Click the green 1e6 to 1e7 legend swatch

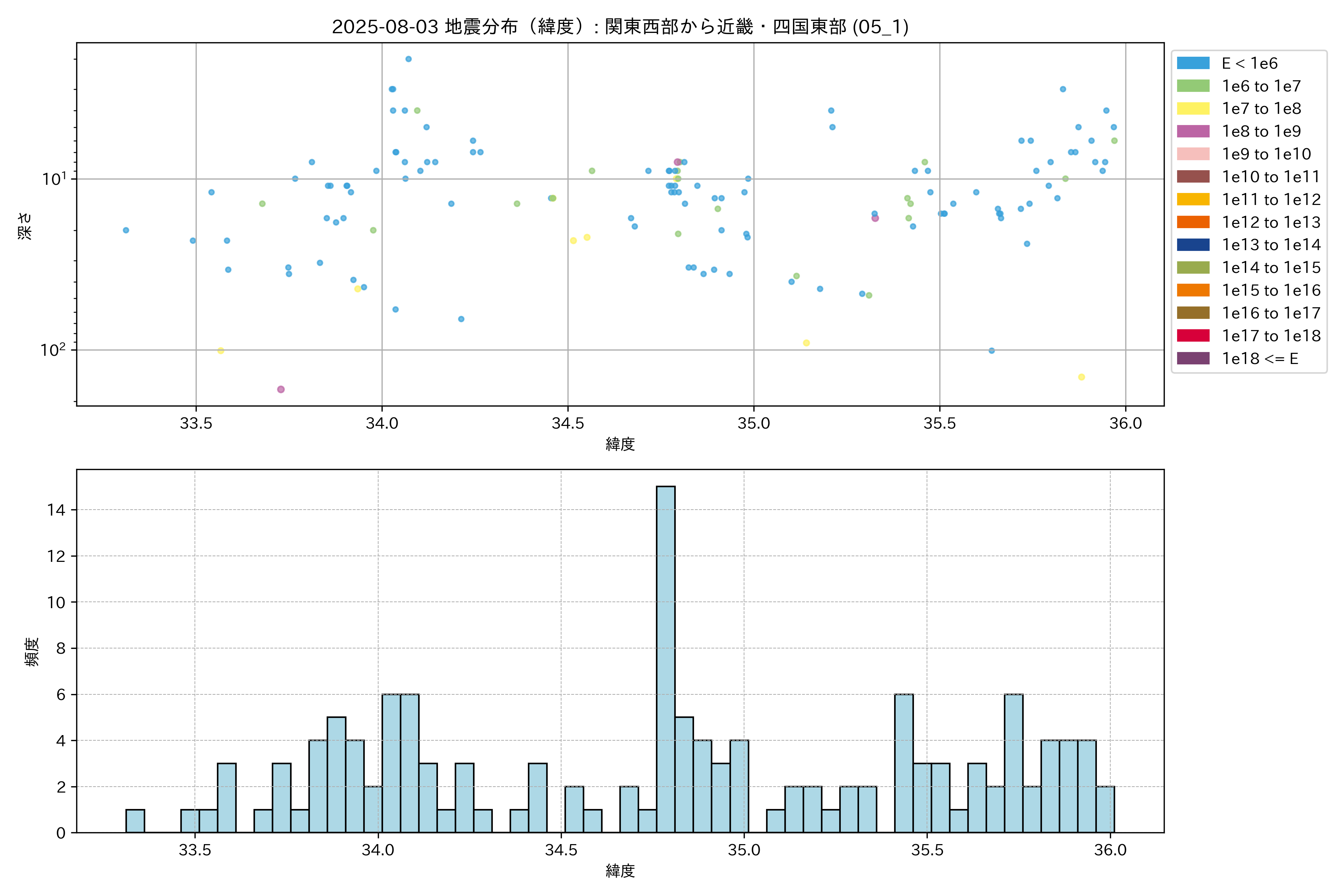point(1193,86)
